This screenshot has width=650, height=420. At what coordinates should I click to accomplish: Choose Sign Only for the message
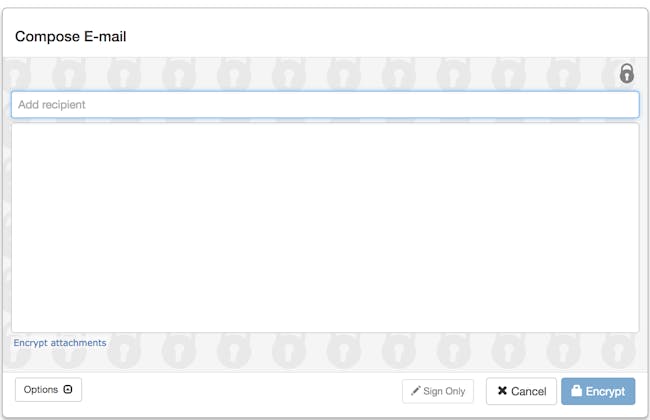438,391
